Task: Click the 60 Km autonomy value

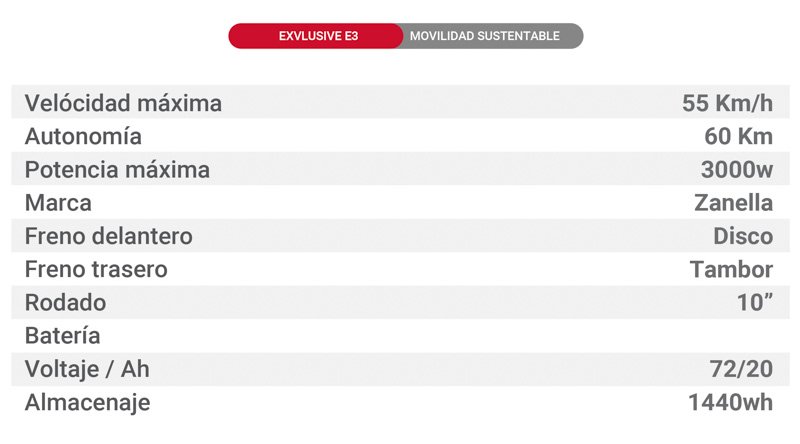Action: 738,136
